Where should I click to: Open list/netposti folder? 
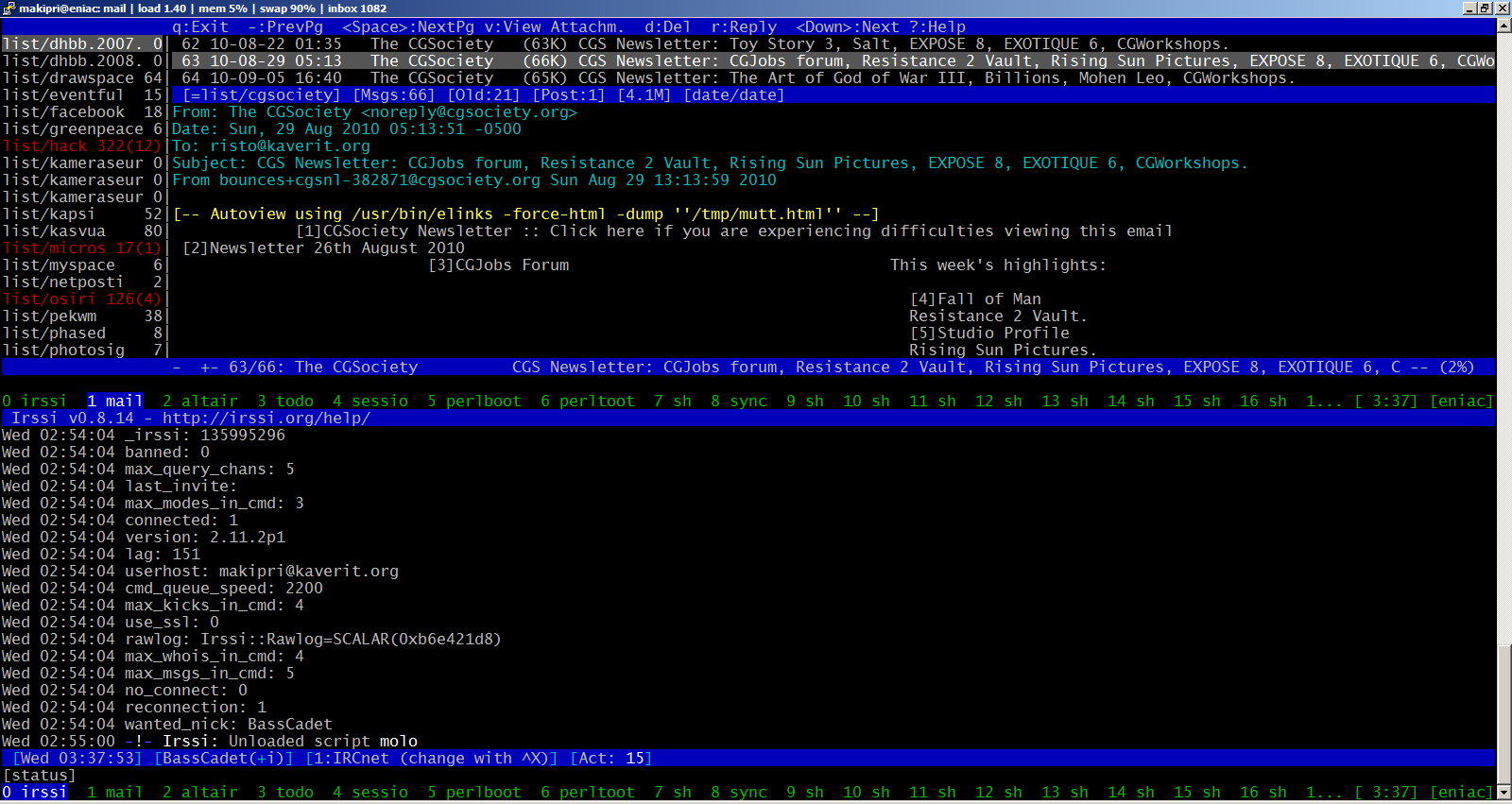82,282
